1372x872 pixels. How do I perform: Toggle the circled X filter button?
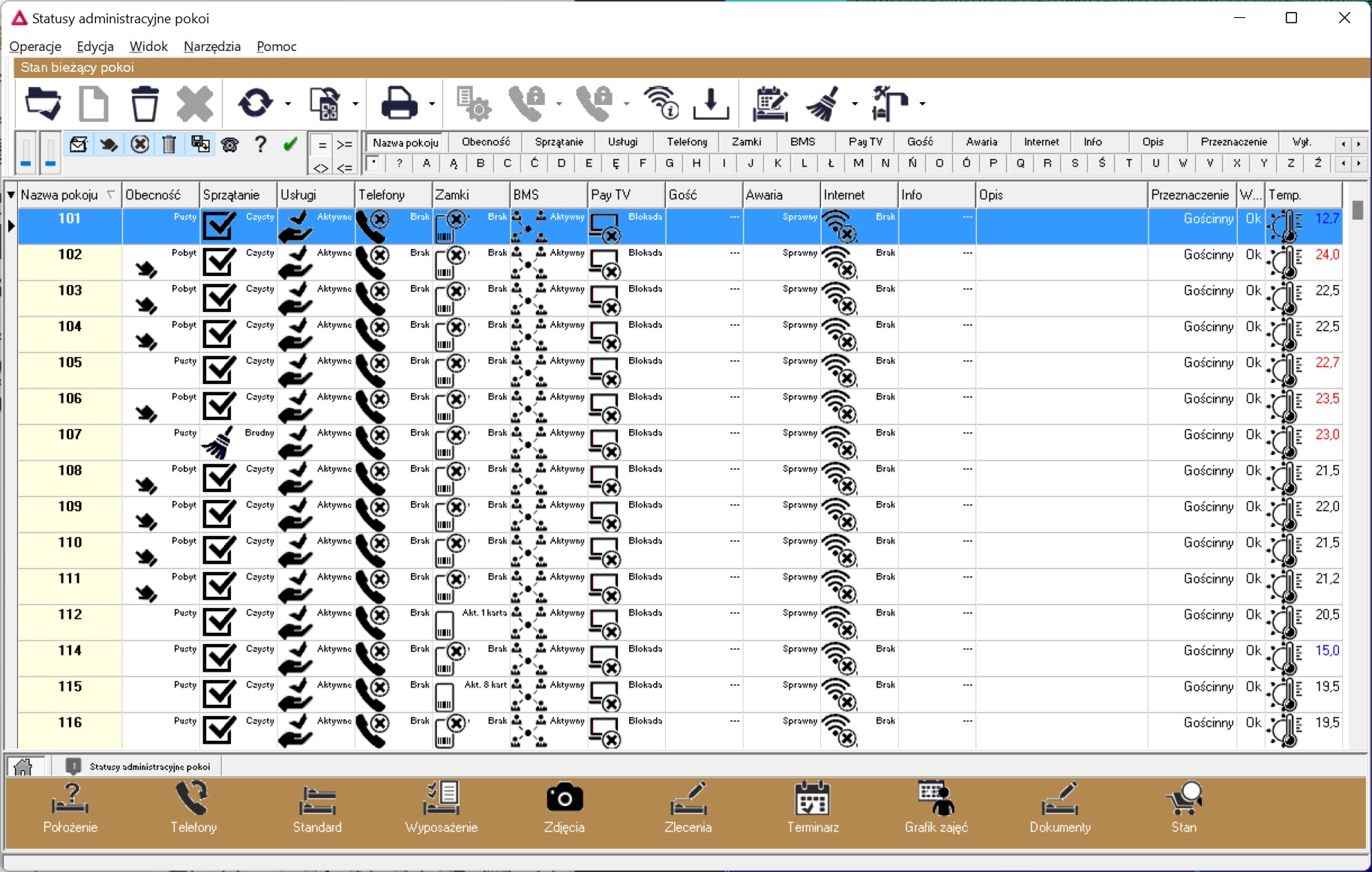coord(139,144)
